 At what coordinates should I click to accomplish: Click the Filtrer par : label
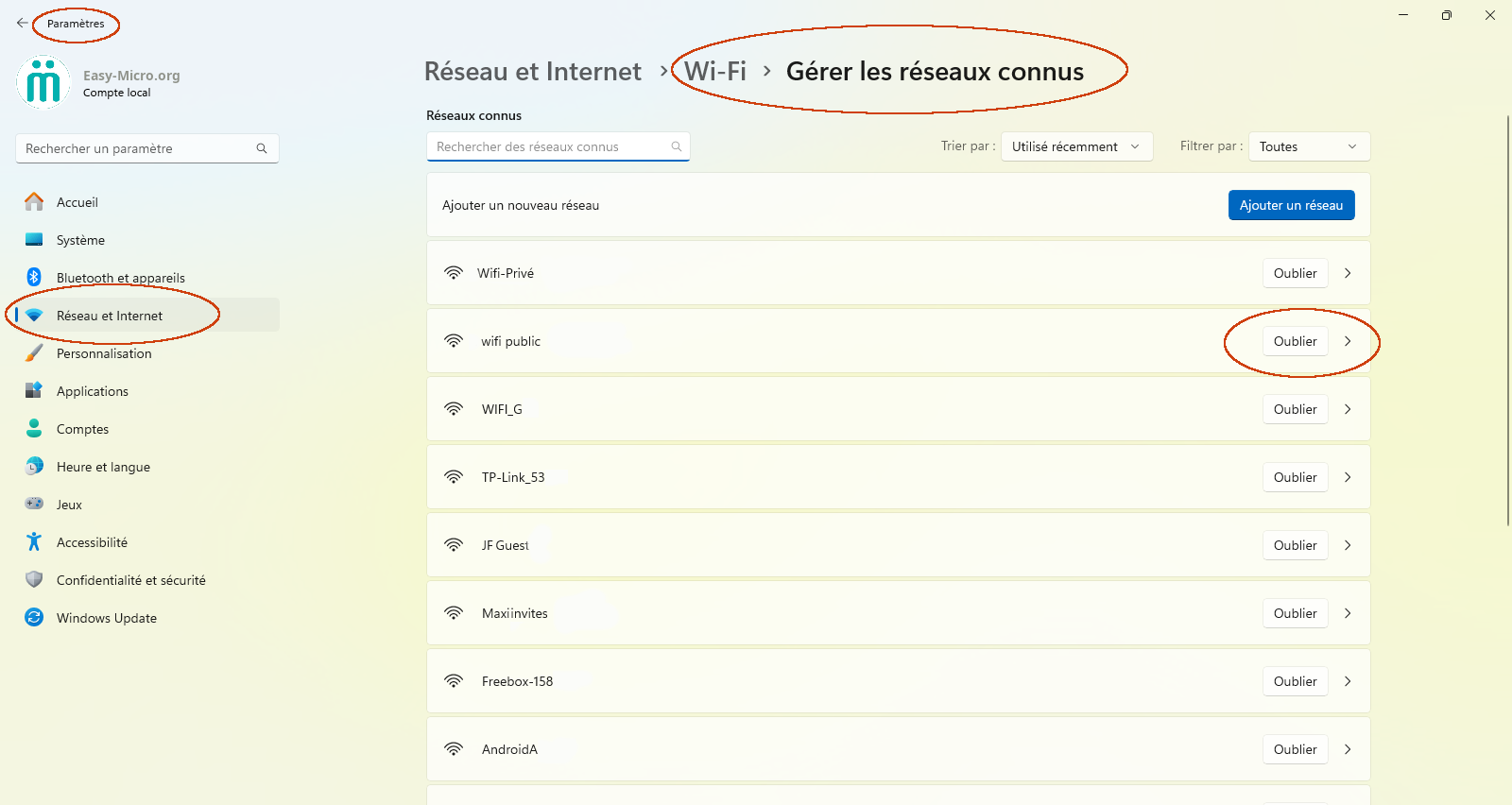pos(1211,146)
